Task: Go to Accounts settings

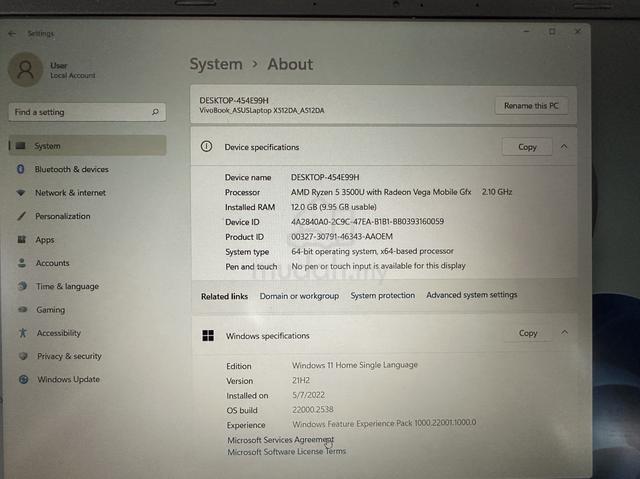Action: [x=53, y=263]
